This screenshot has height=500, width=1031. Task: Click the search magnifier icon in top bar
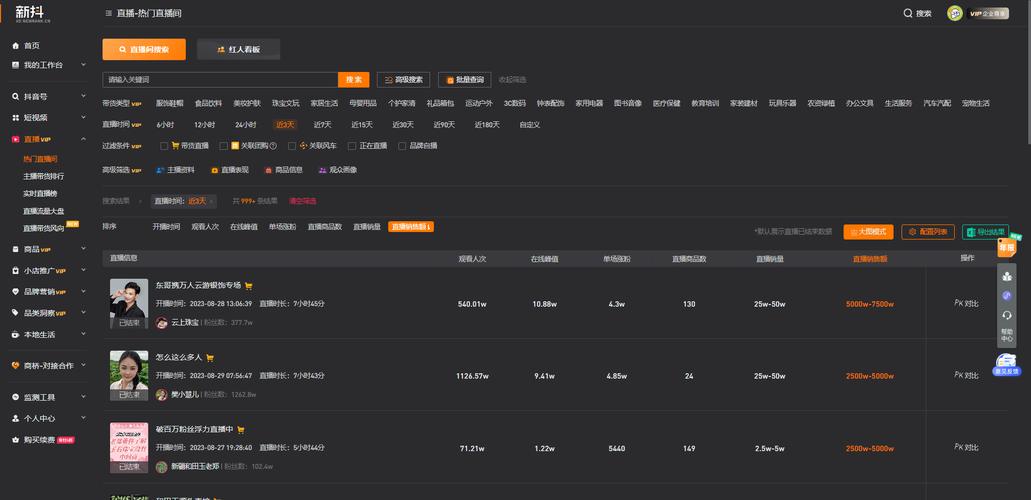click(x=908, y=14)
